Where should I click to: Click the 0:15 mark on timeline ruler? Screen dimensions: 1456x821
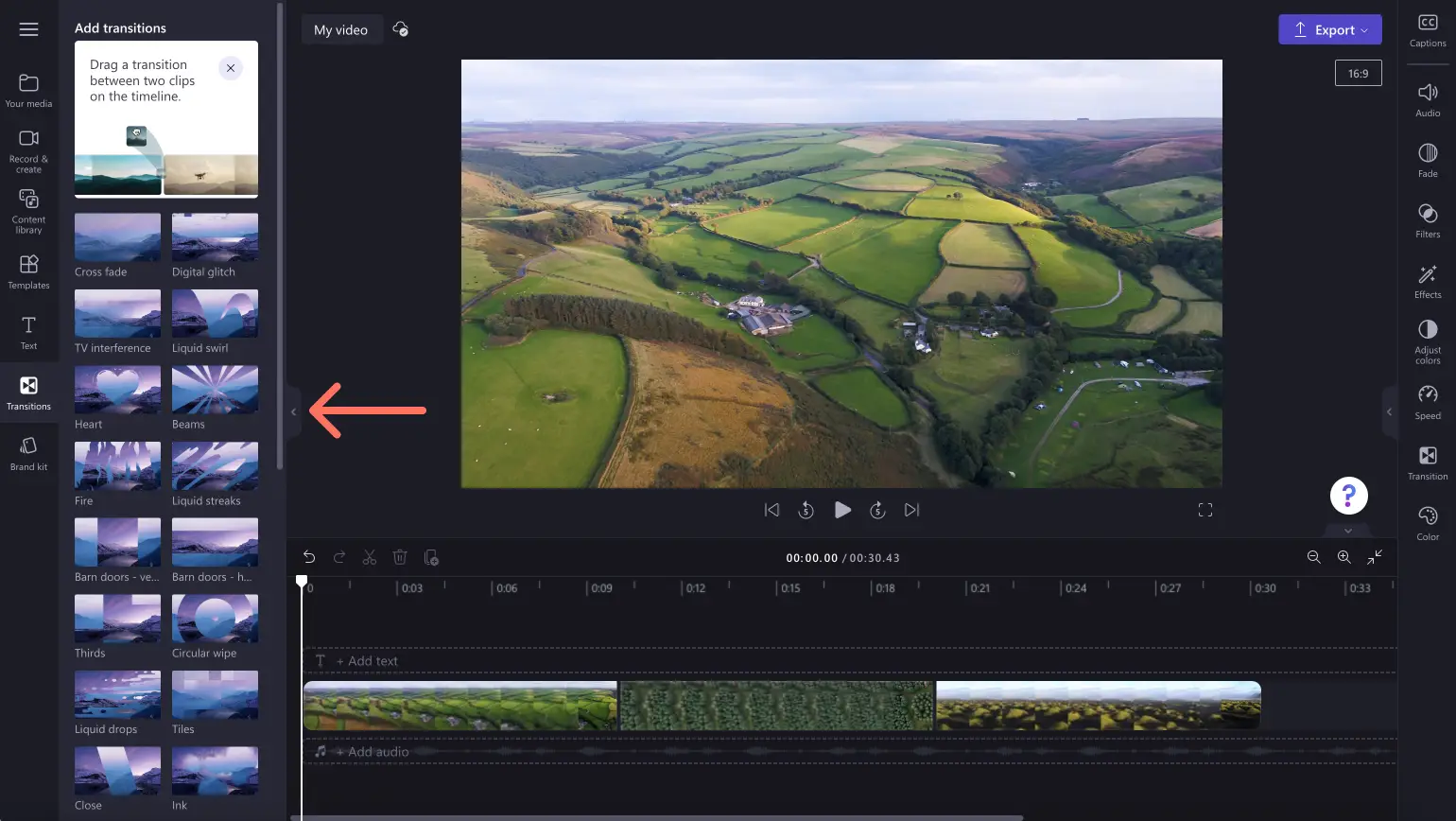(789, 587)
